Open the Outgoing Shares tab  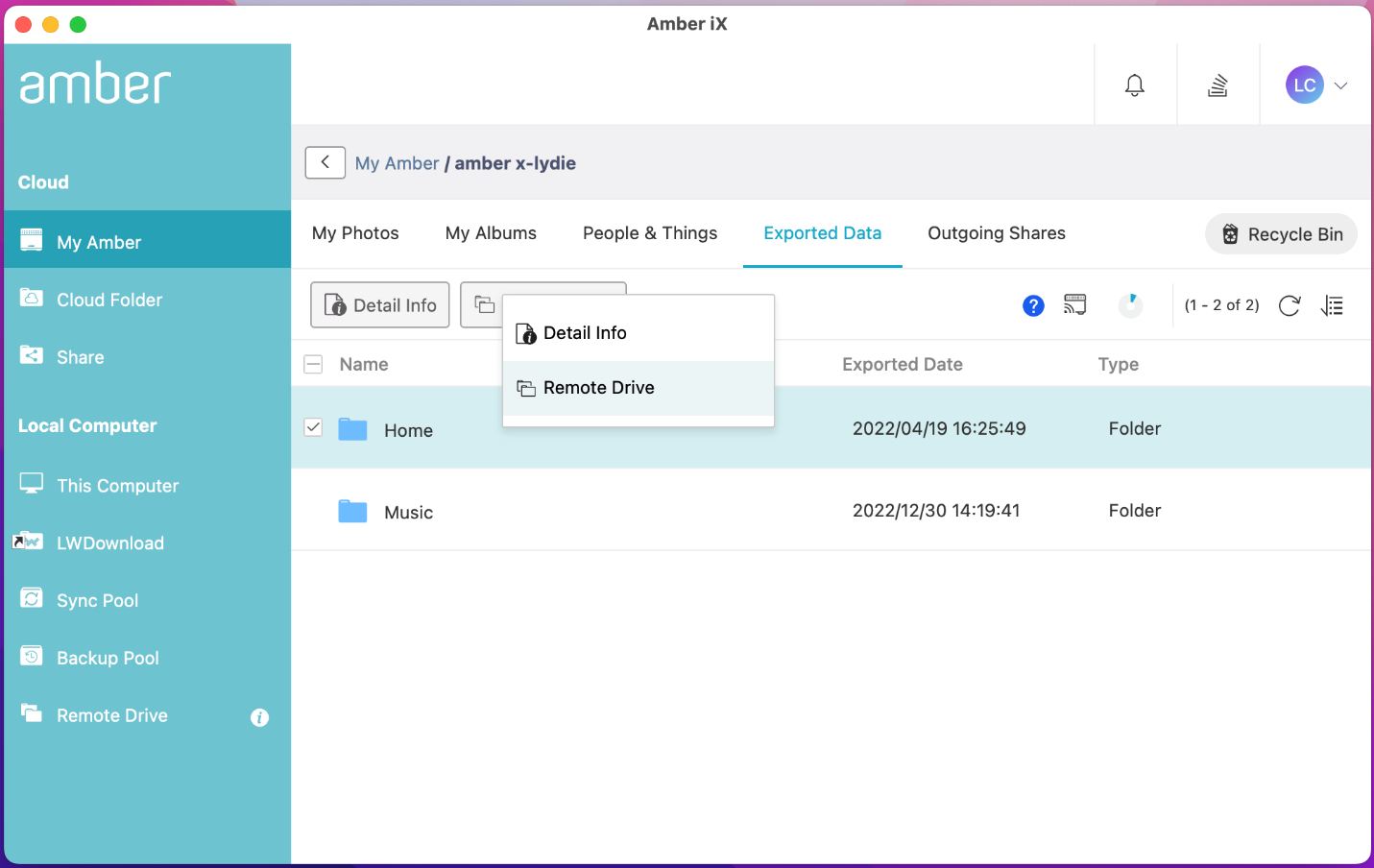coord(997,233)
